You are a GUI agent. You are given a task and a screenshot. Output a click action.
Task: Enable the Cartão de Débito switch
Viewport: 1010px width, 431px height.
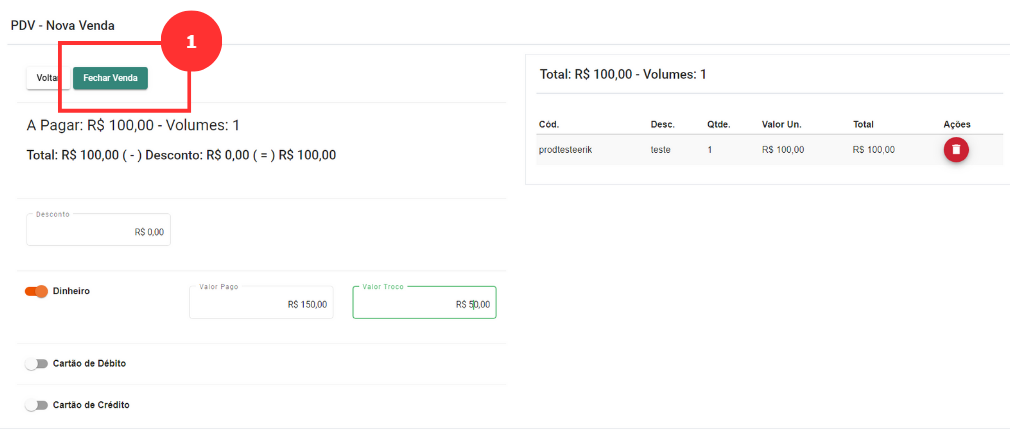[37, 363]
